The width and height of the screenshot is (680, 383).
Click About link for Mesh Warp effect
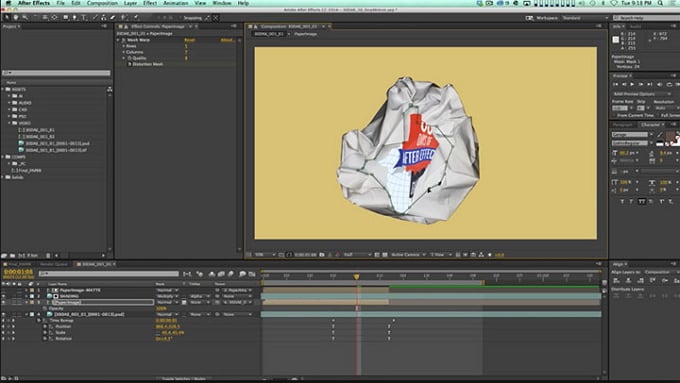pos(227,40)
